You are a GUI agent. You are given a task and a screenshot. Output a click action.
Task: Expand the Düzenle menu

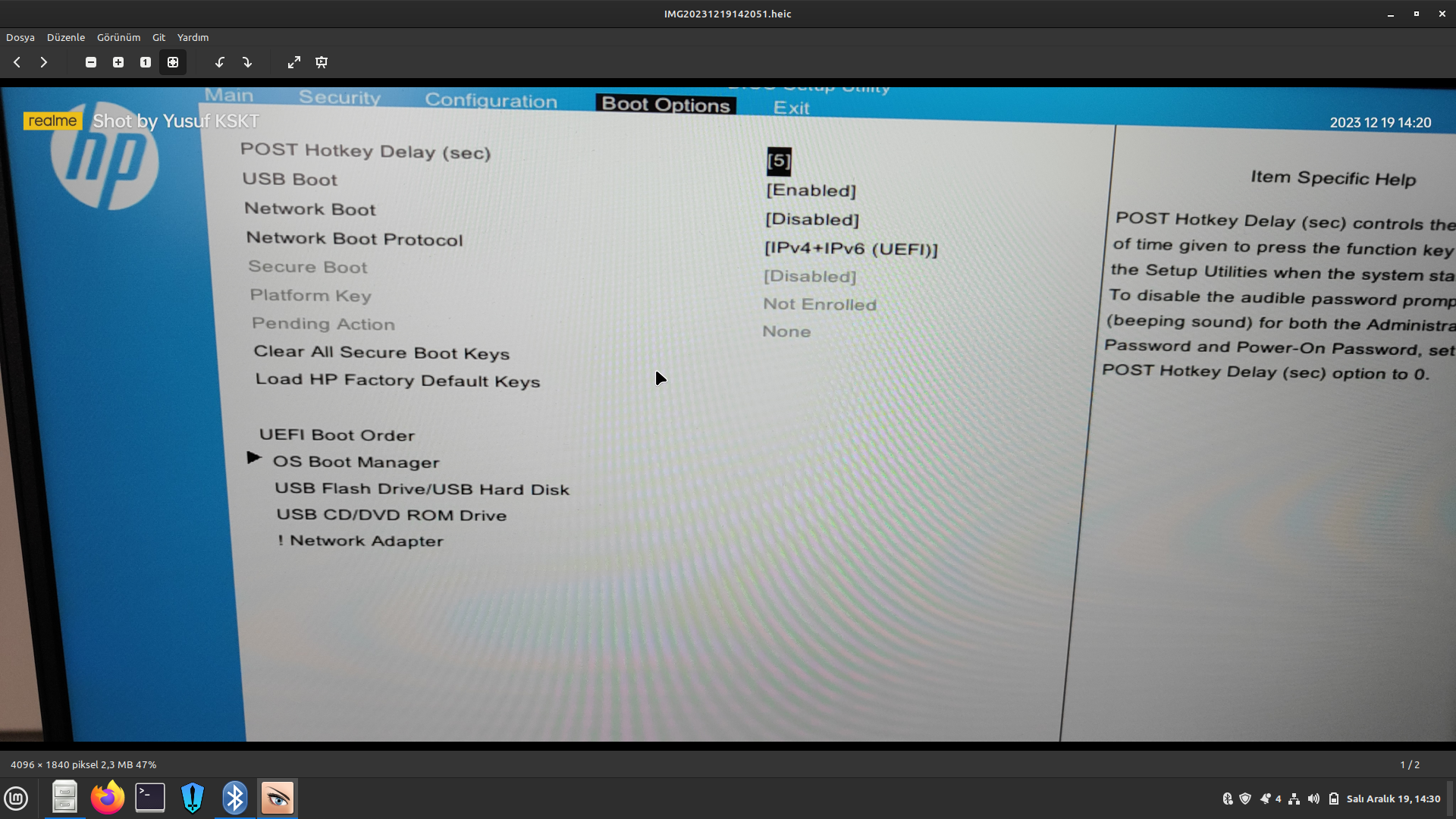tap(66, 37)
